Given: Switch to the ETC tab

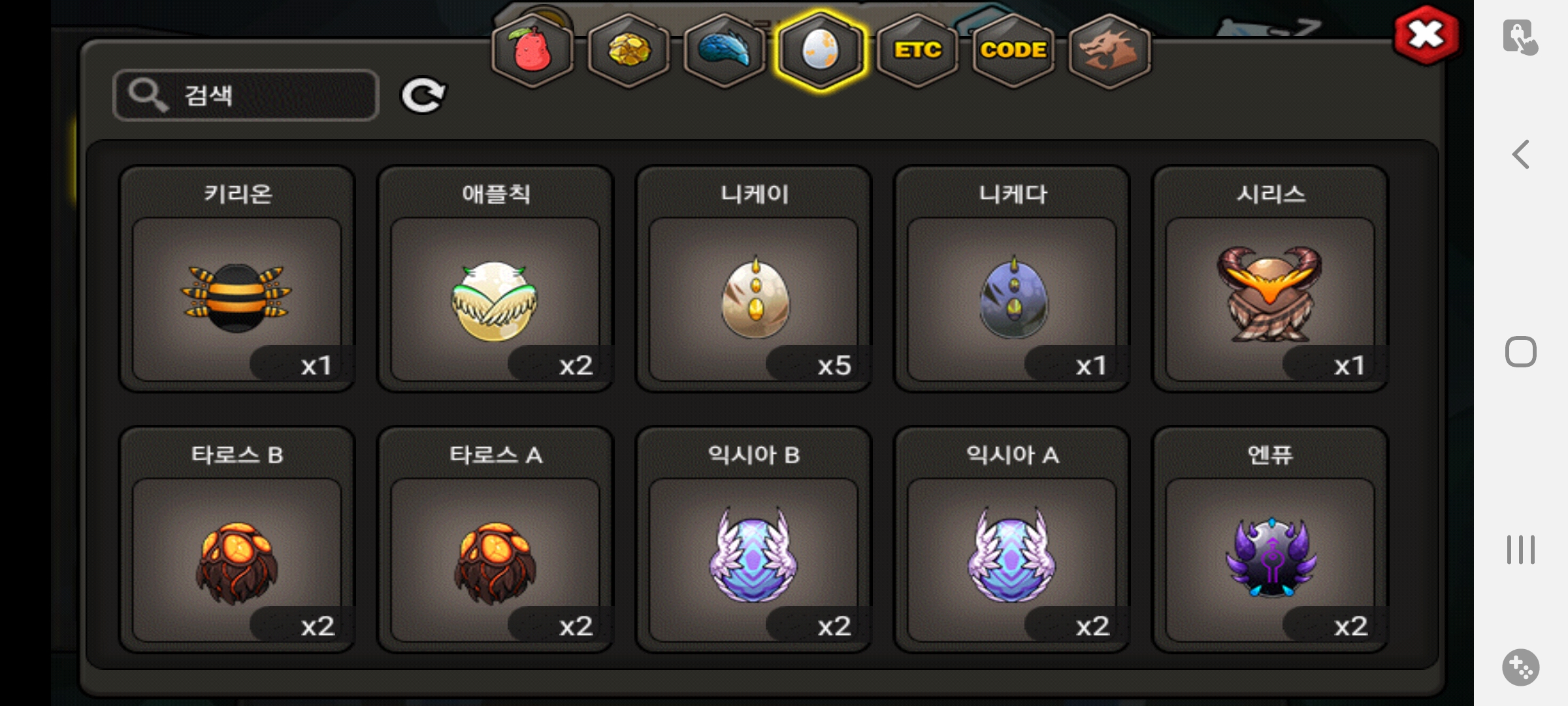Looking at the screenshot, I should 917,50.
